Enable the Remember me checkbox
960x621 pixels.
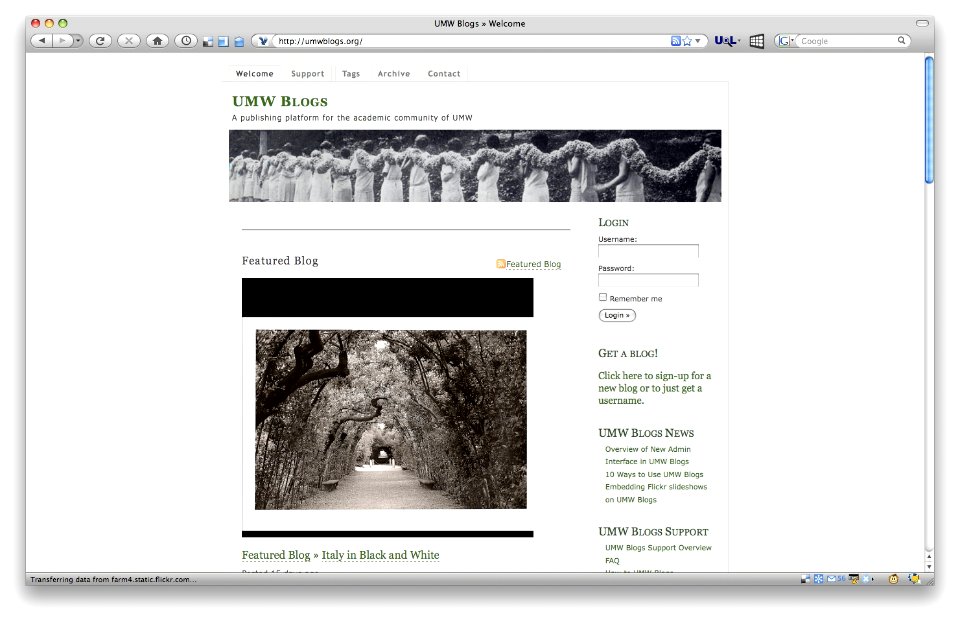point(603,297)
